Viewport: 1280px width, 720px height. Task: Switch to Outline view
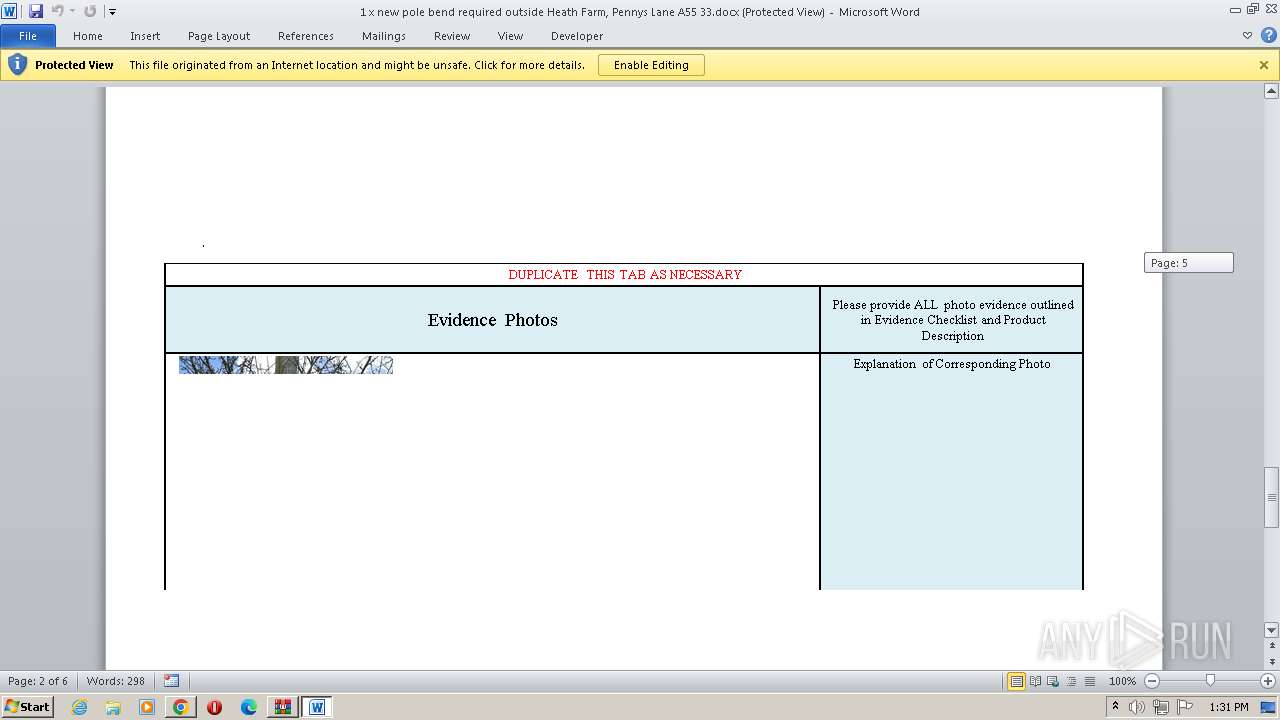pos(1072,681)
